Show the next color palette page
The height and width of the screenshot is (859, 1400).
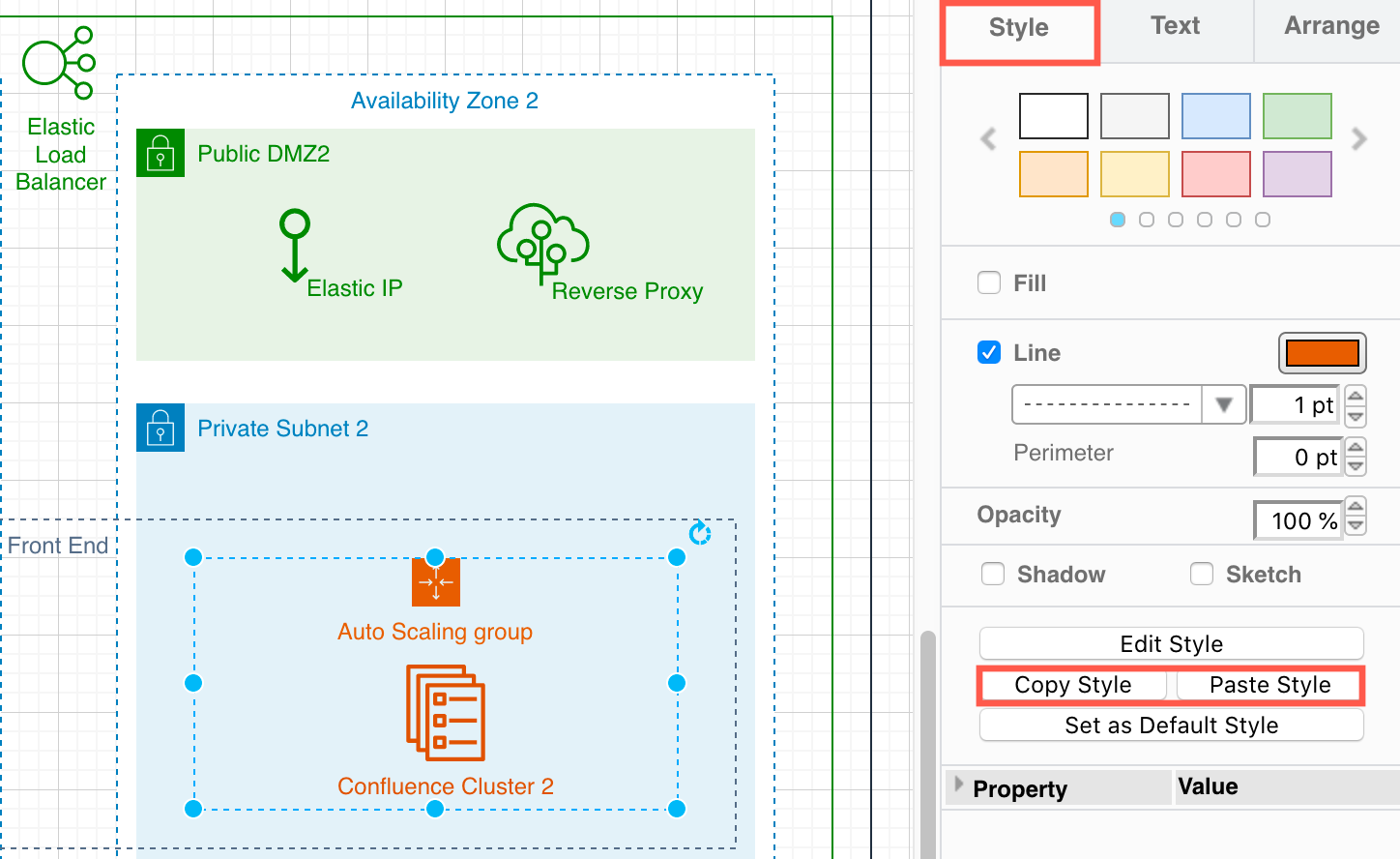(1358, 139)
